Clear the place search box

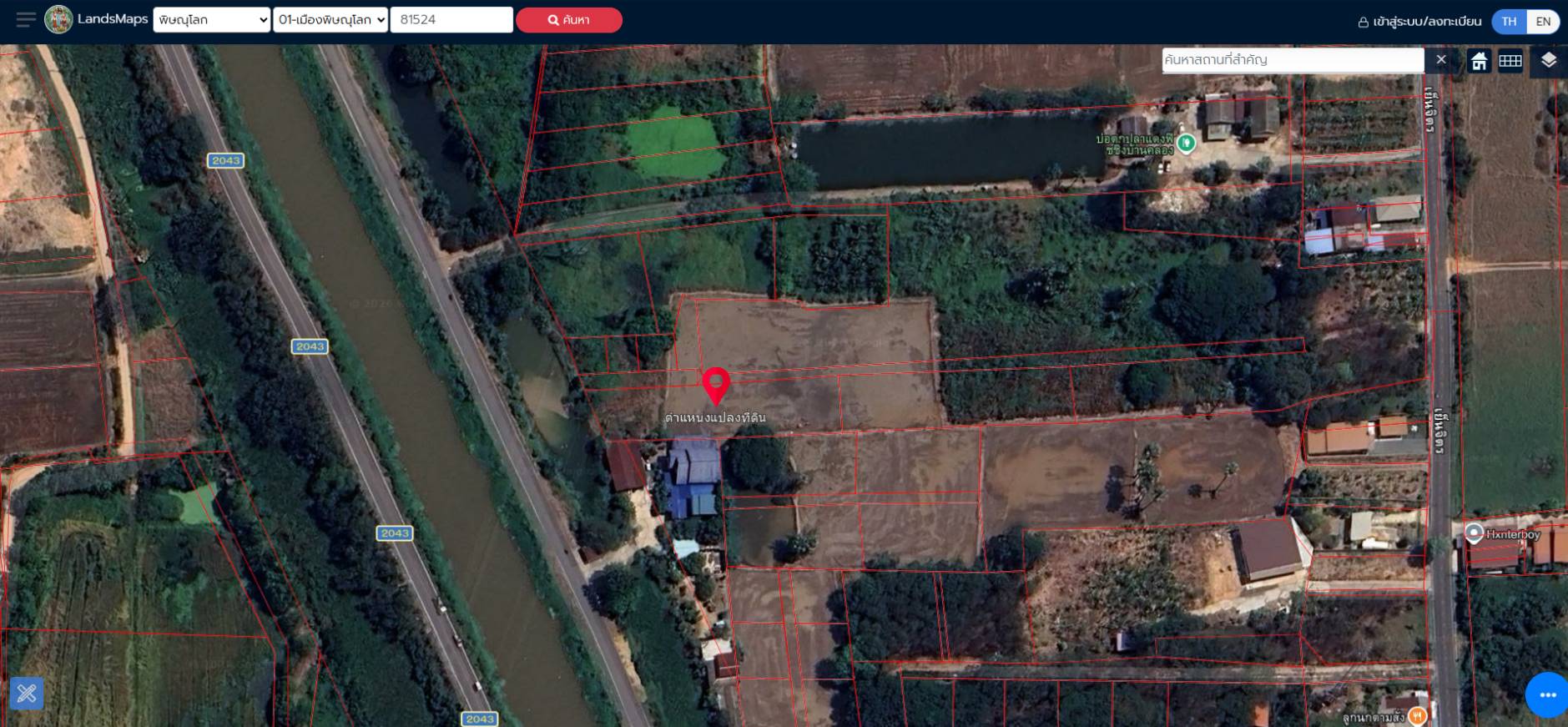1440,59
